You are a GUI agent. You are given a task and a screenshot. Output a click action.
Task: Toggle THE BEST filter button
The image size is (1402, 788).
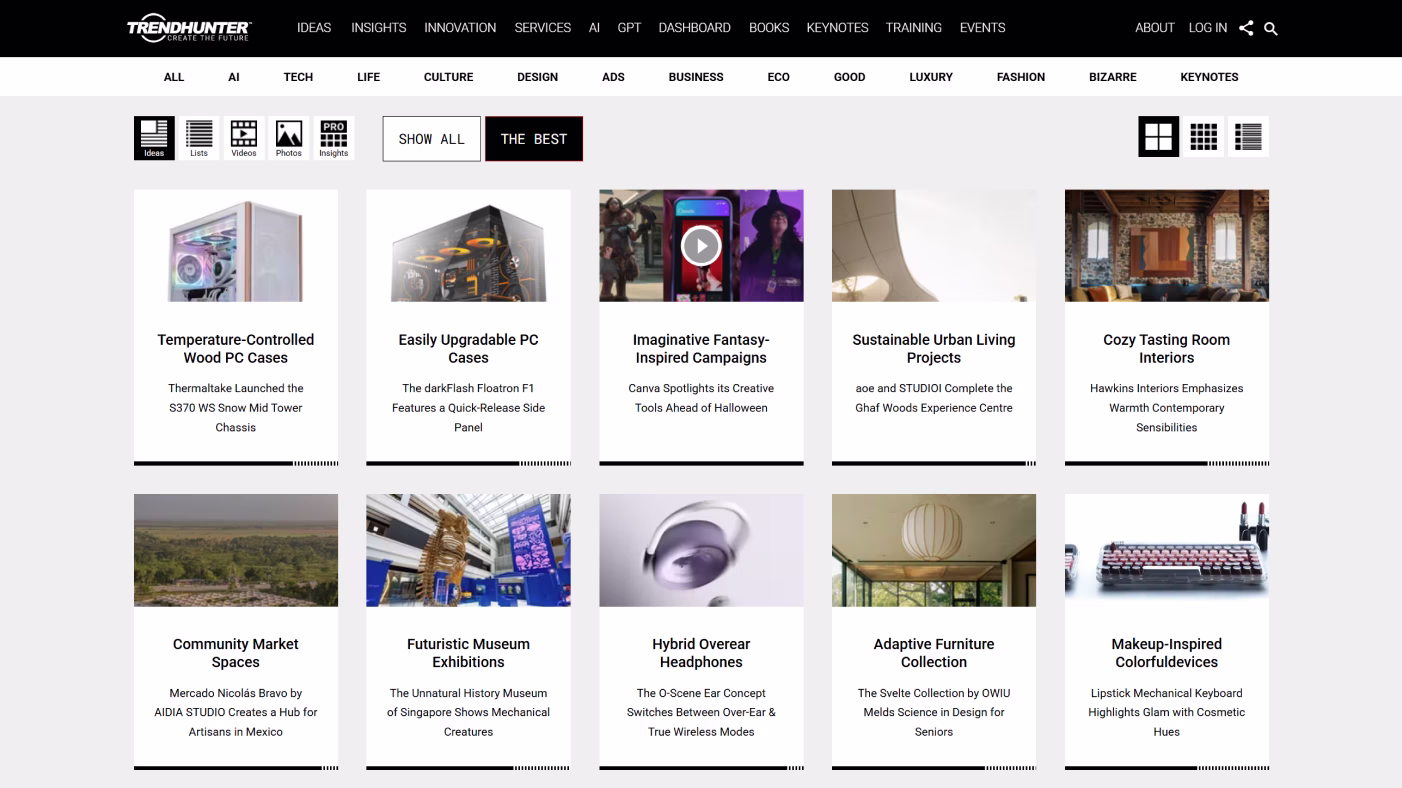tap(534, 139)
